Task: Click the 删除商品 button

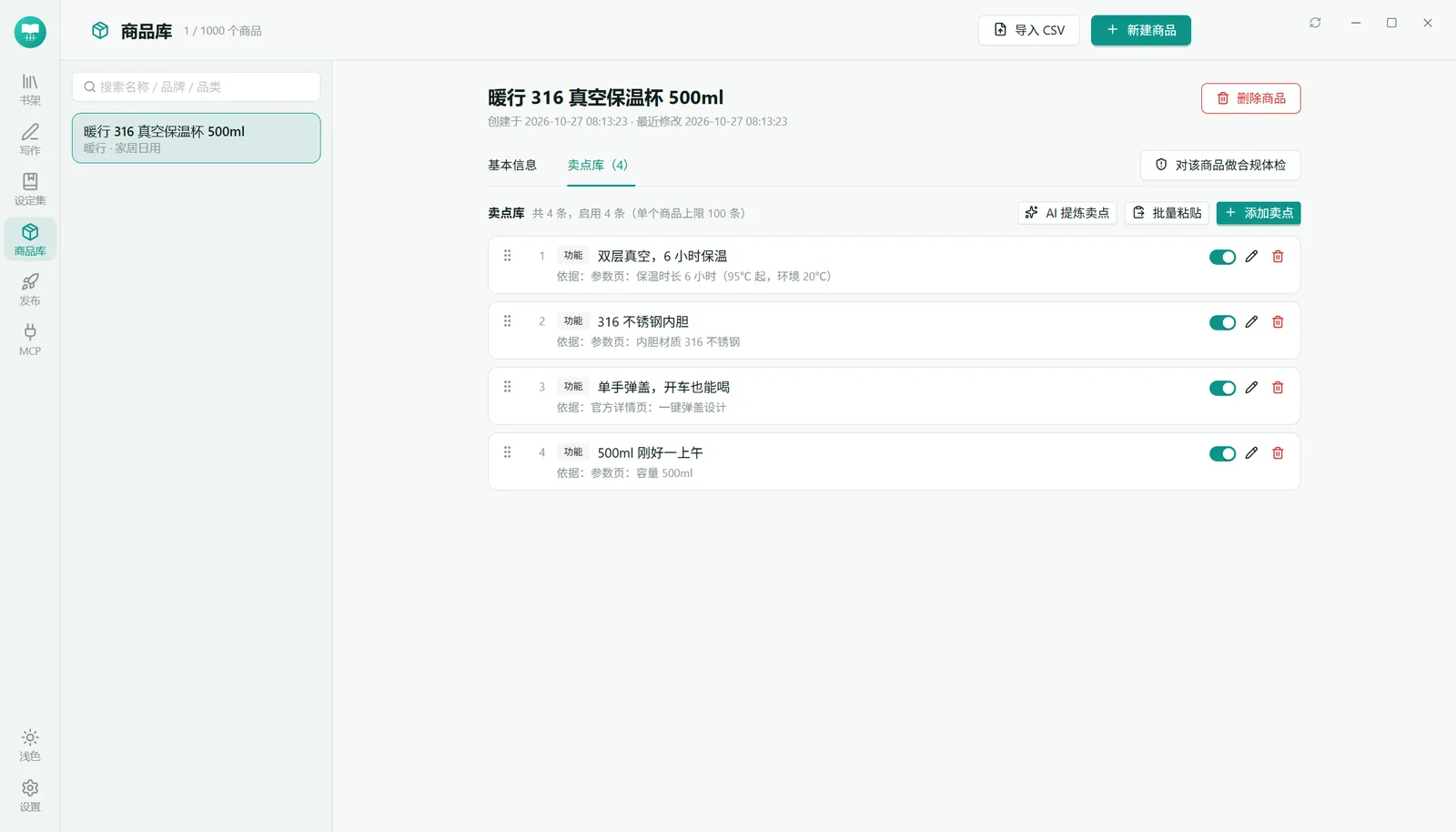Action: coord(1251,98)
